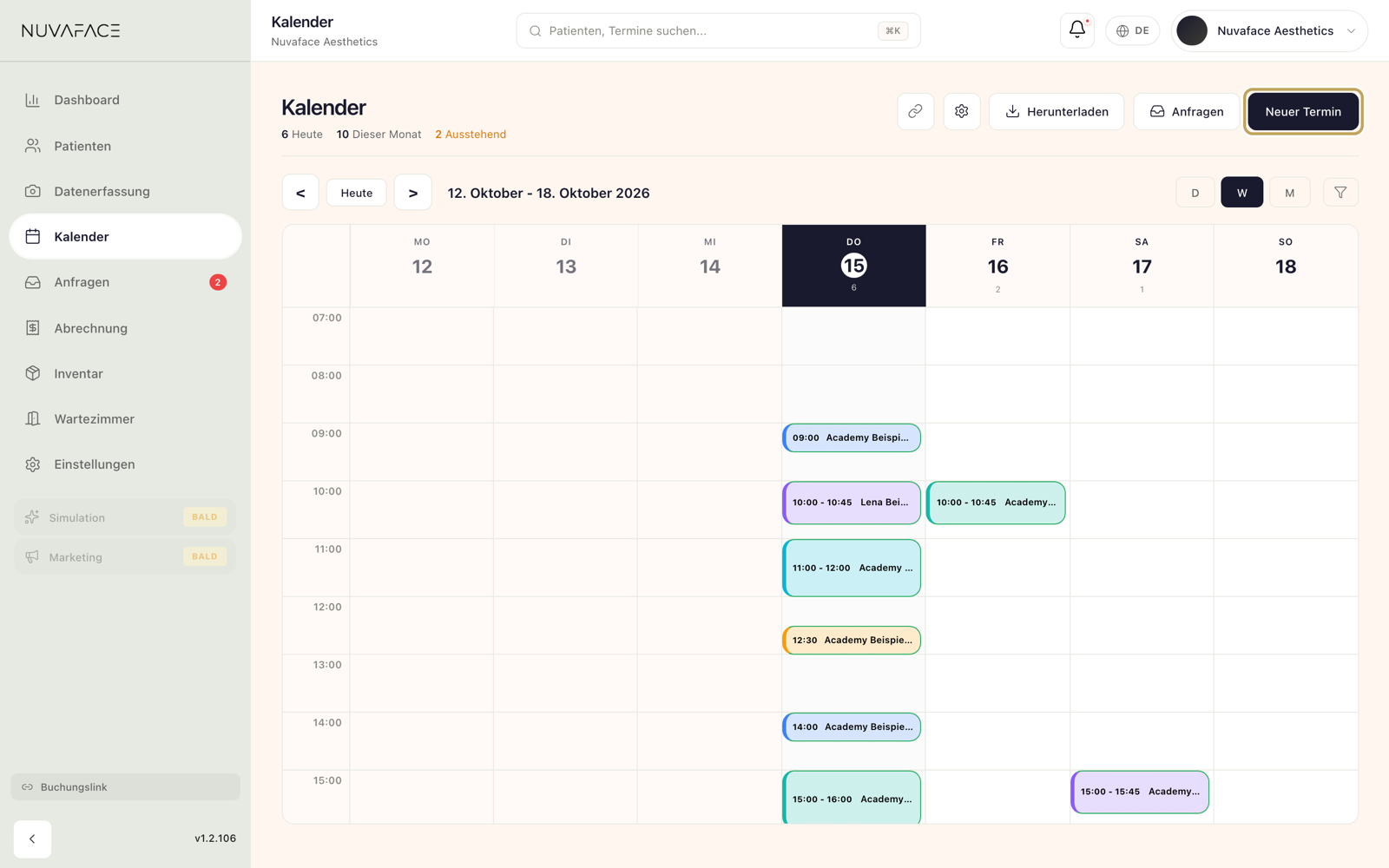Screen dimensions: 1389x868
Task: Open Inventar in sidebar
Action: 125,373
